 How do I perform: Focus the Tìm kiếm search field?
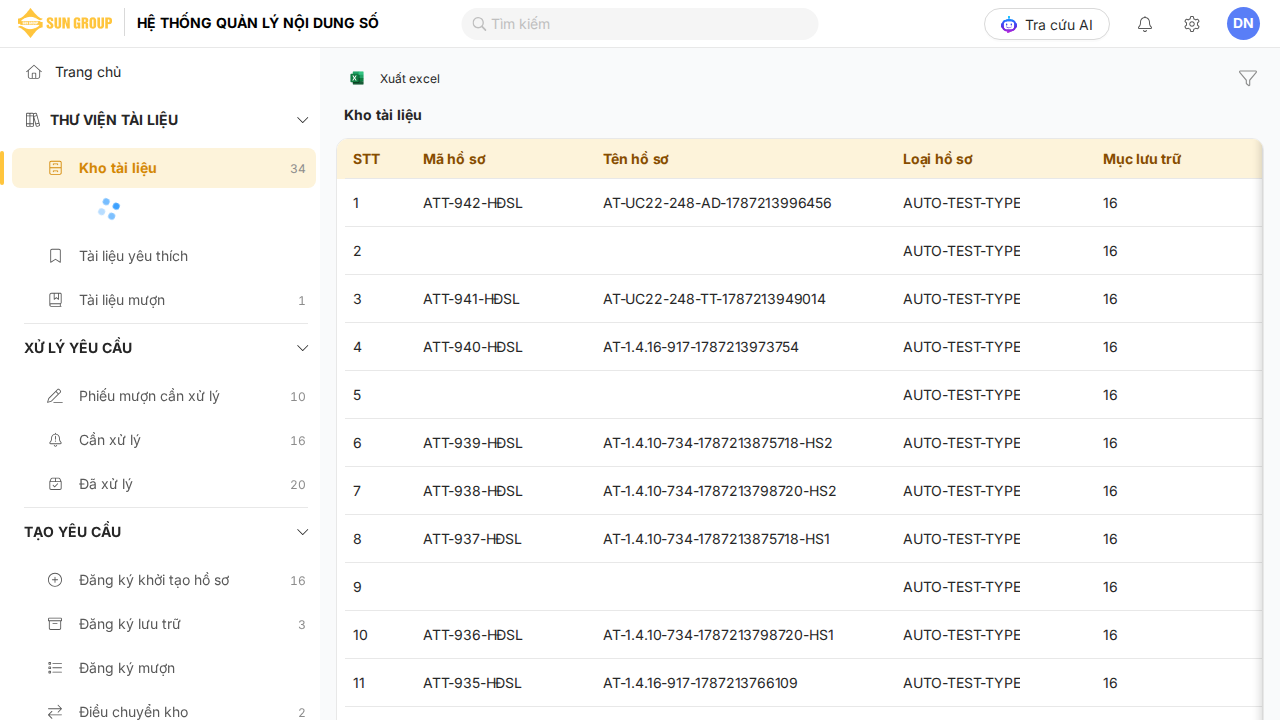coord(640,24)
